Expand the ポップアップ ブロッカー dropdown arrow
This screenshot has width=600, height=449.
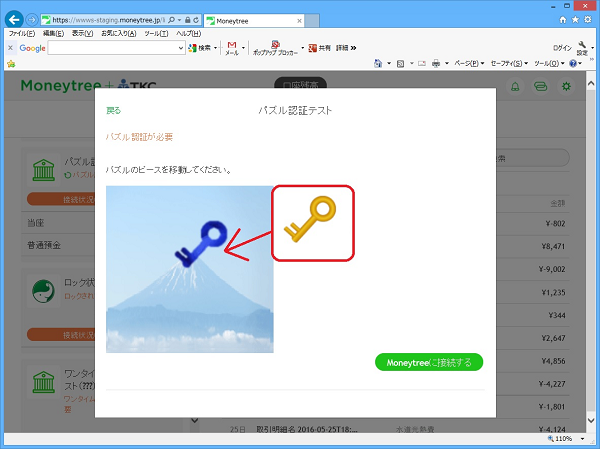pyautogui.click(x=302, y=48)
